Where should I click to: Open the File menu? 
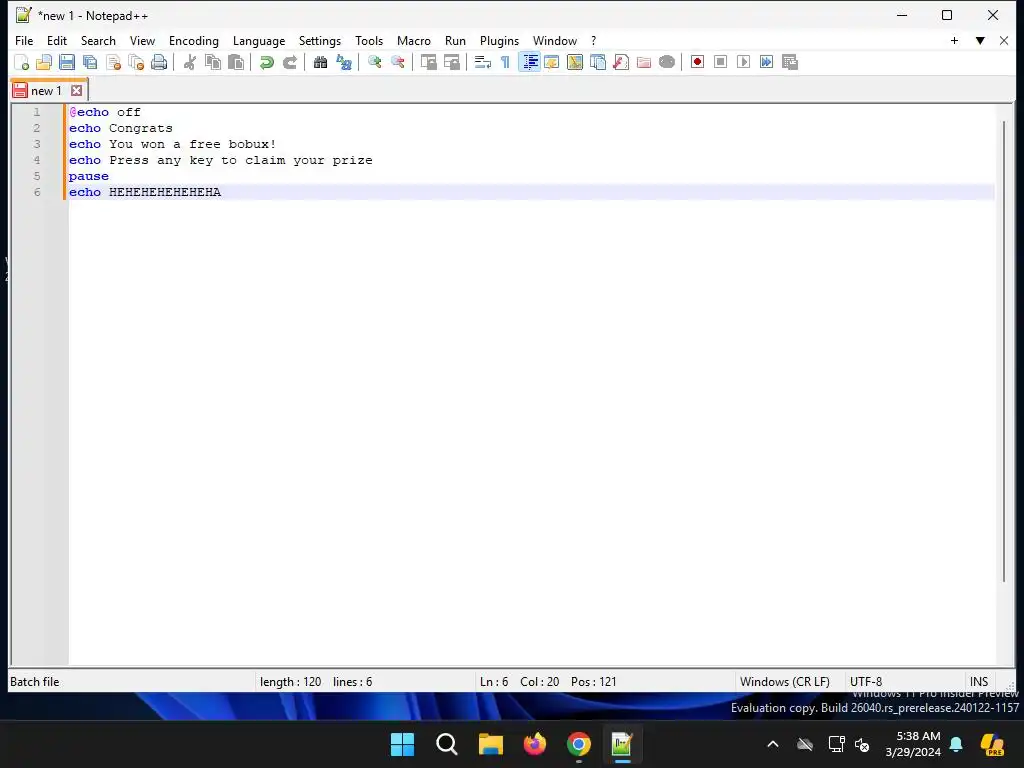click(24, 40)
